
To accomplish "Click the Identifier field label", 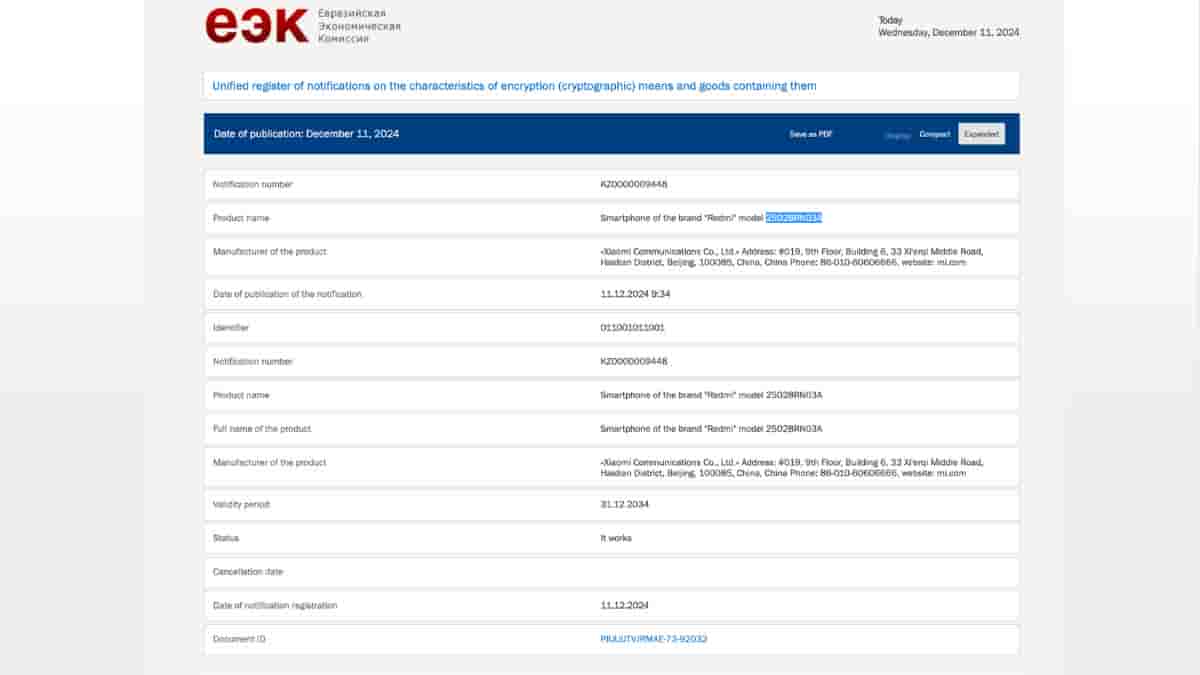I will point(231,328).
